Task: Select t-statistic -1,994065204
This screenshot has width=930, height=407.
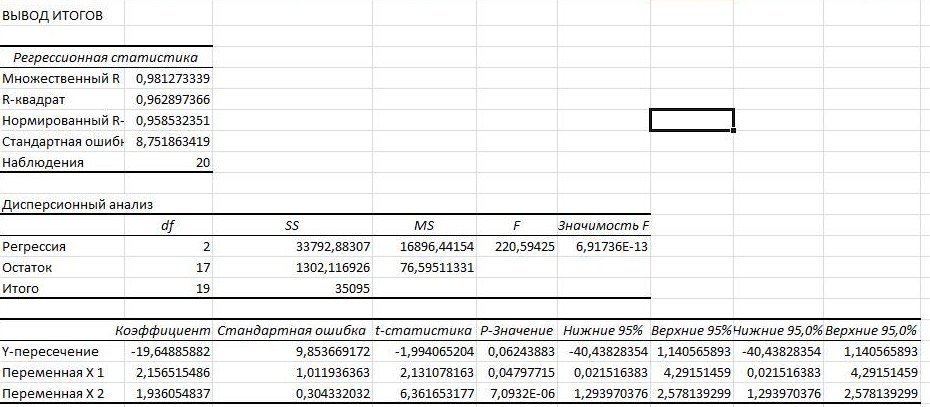Action: tap(424, 351)
